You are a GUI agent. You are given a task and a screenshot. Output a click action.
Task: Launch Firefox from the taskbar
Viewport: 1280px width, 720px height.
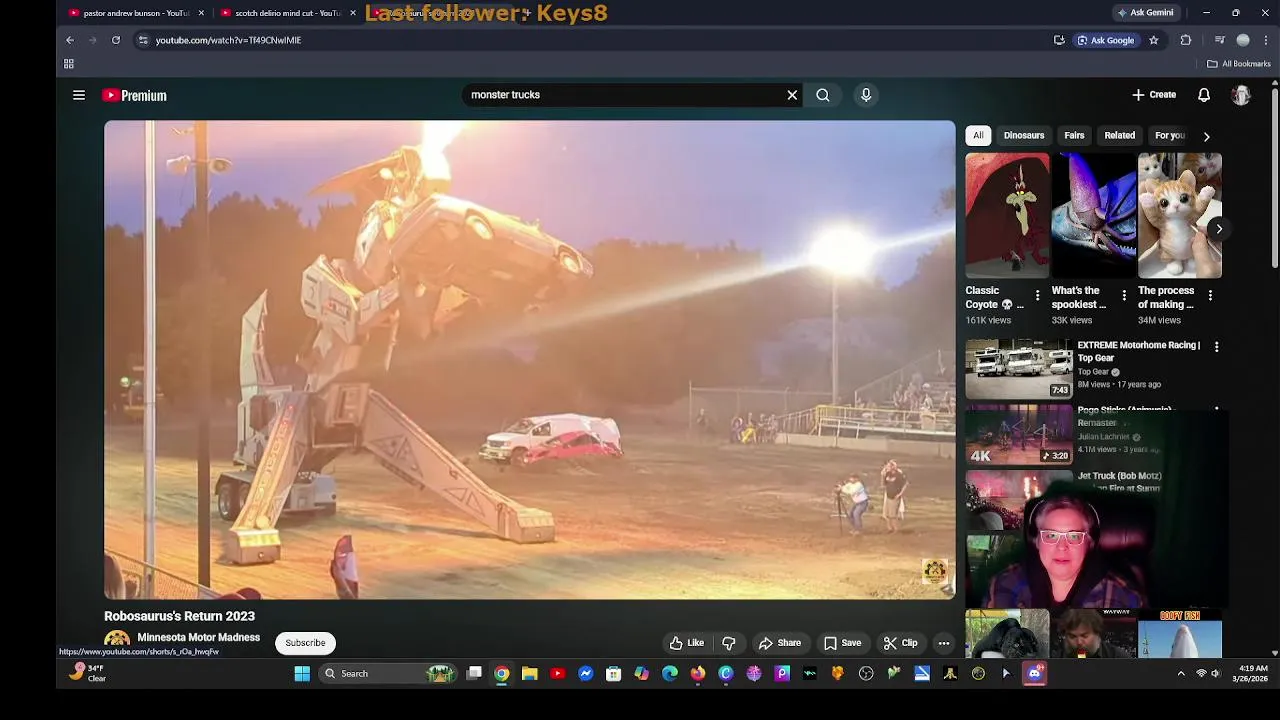pyautogui.click(x=698, y=673)
